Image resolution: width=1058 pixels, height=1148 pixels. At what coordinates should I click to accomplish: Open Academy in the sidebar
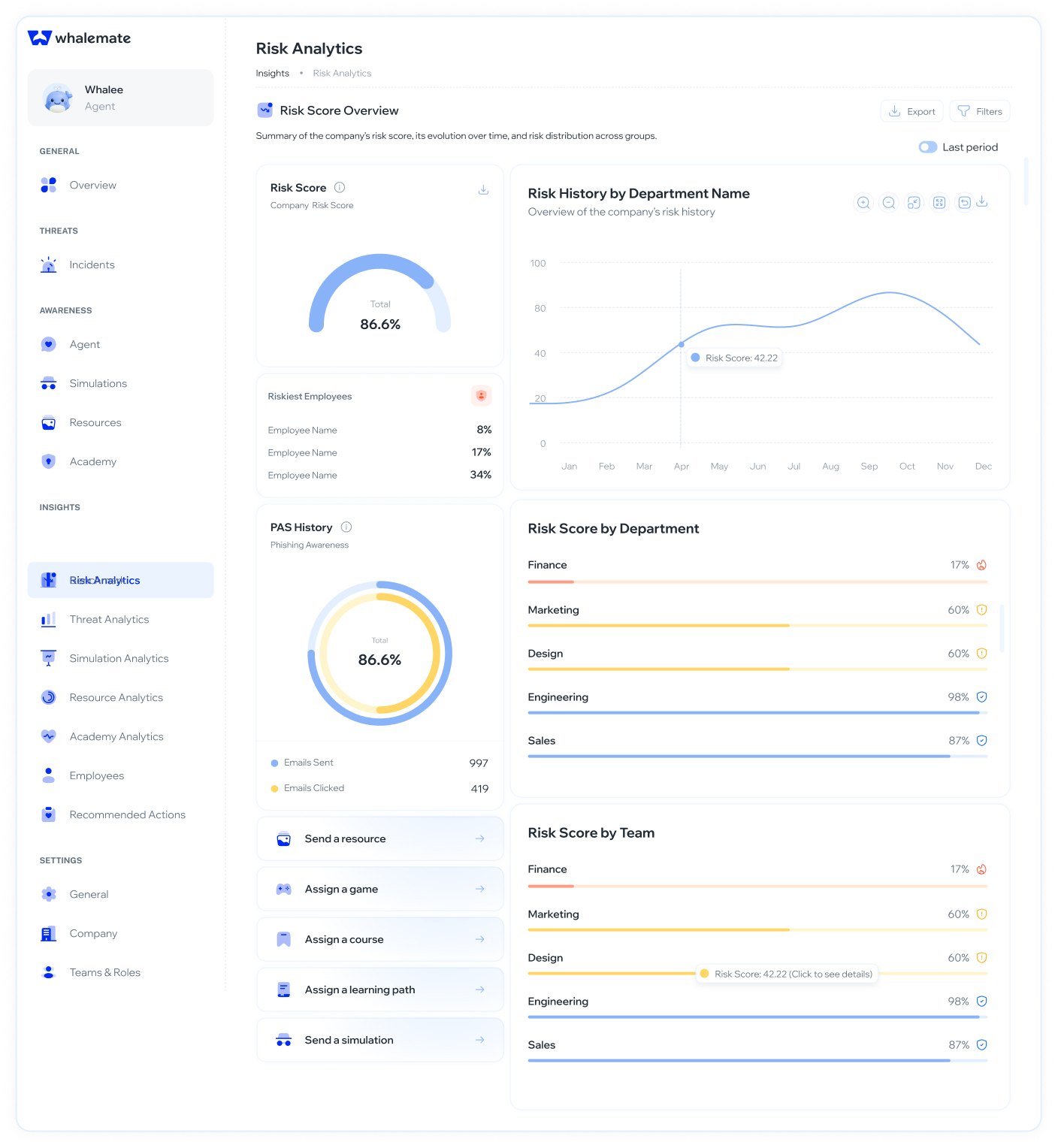point(120,461)
